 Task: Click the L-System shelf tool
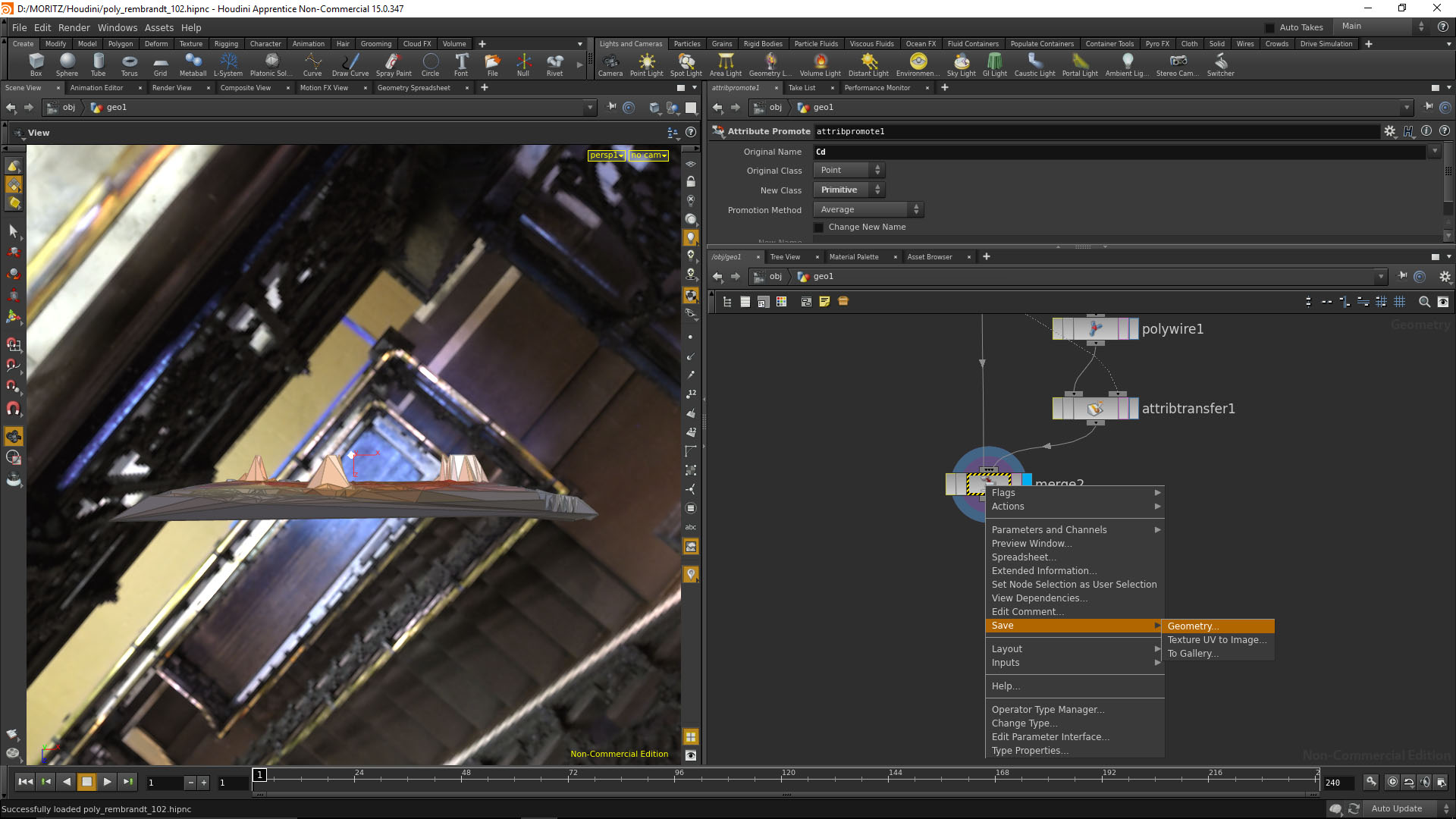coord(227,64)
